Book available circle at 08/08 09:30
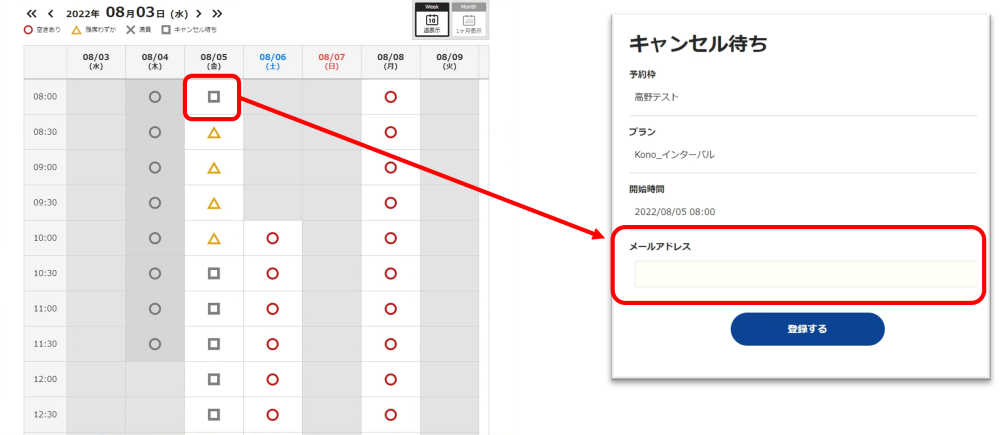 click(x=391, y=203)
